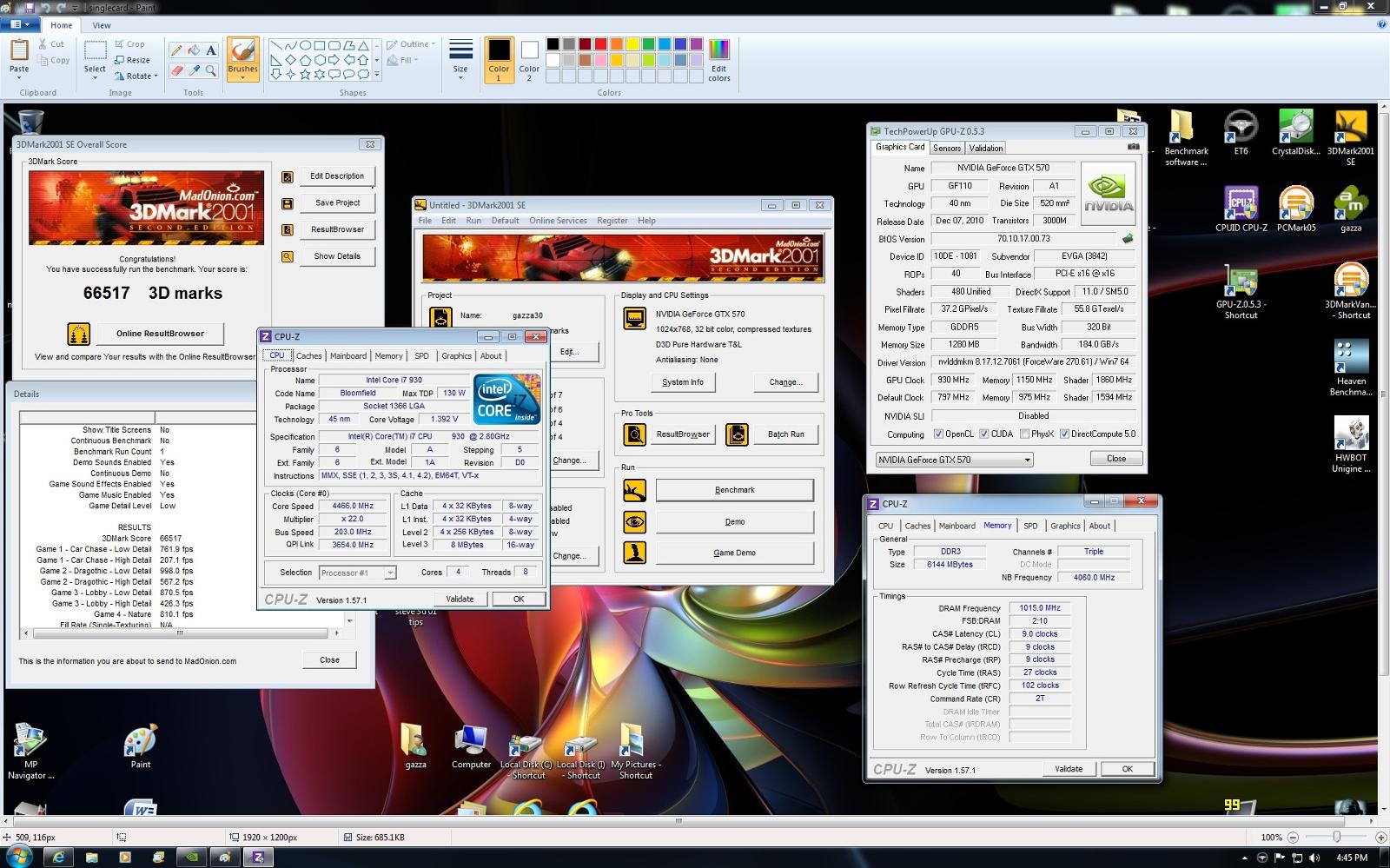Toggle the CUDA checkbox in GPU-Z
The height and width of the screenshot is (868, 1390).
(984, 434)
